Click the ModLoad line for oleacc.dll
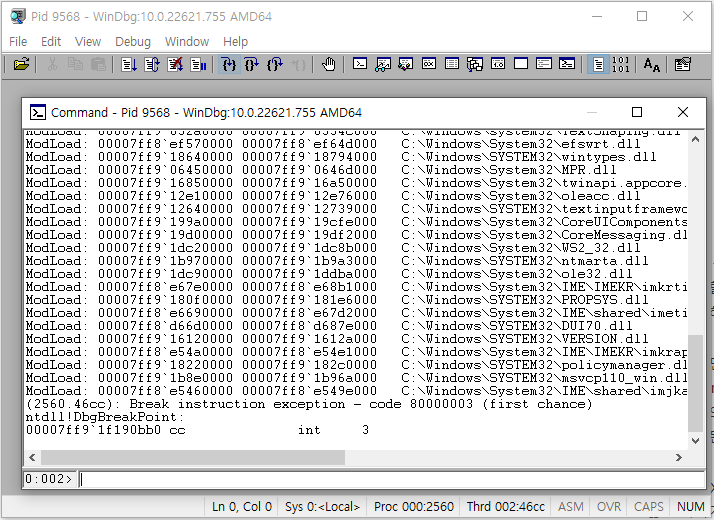The image size is (714, 520). pos(333,196)
